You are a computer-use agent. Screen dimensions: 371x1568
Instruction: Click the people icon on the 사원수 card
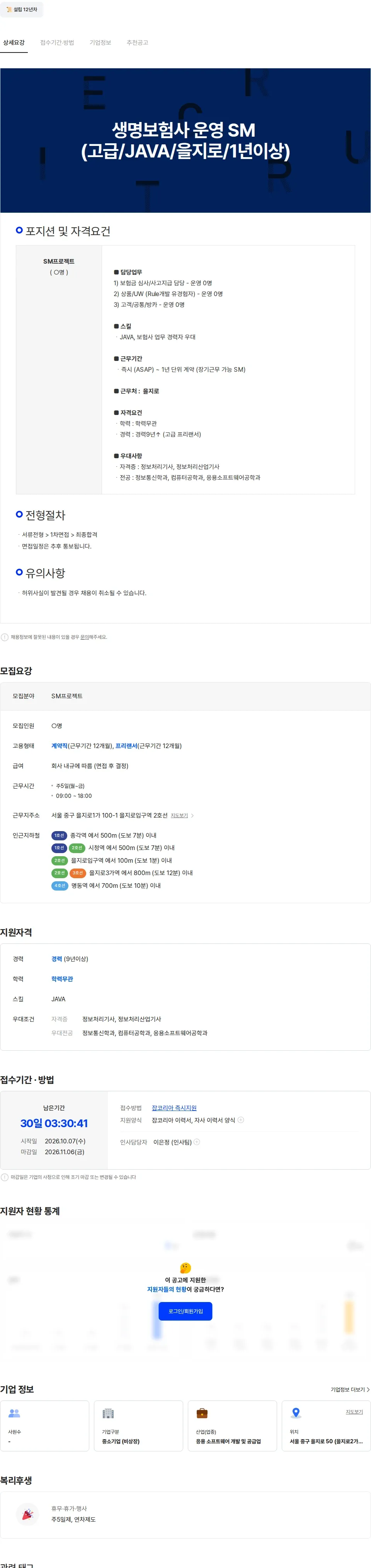(x=14, y=1413)
